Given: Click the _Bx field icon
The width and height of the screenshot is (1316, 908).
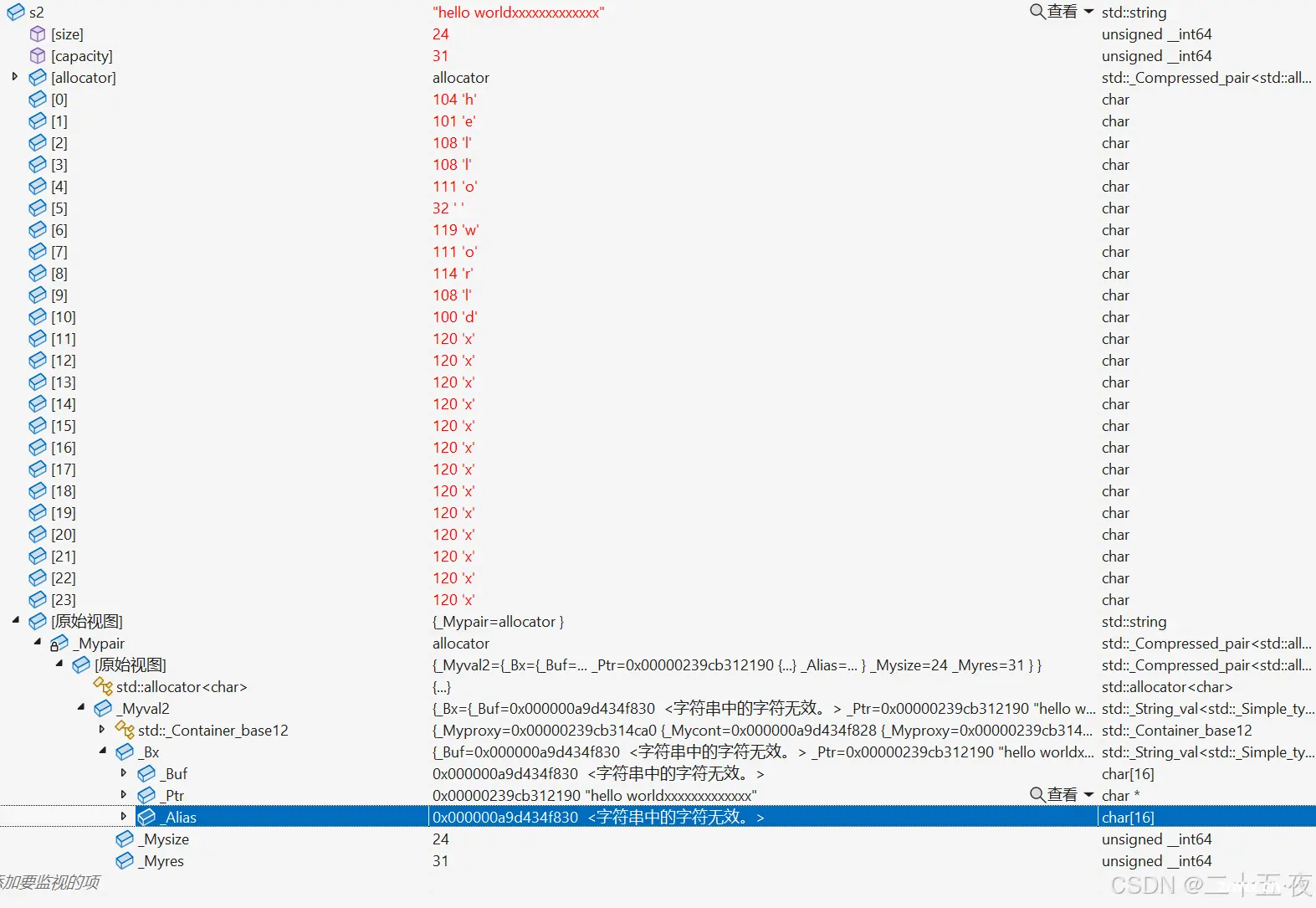Looking at the screenshot, I should tap(125, 752).
